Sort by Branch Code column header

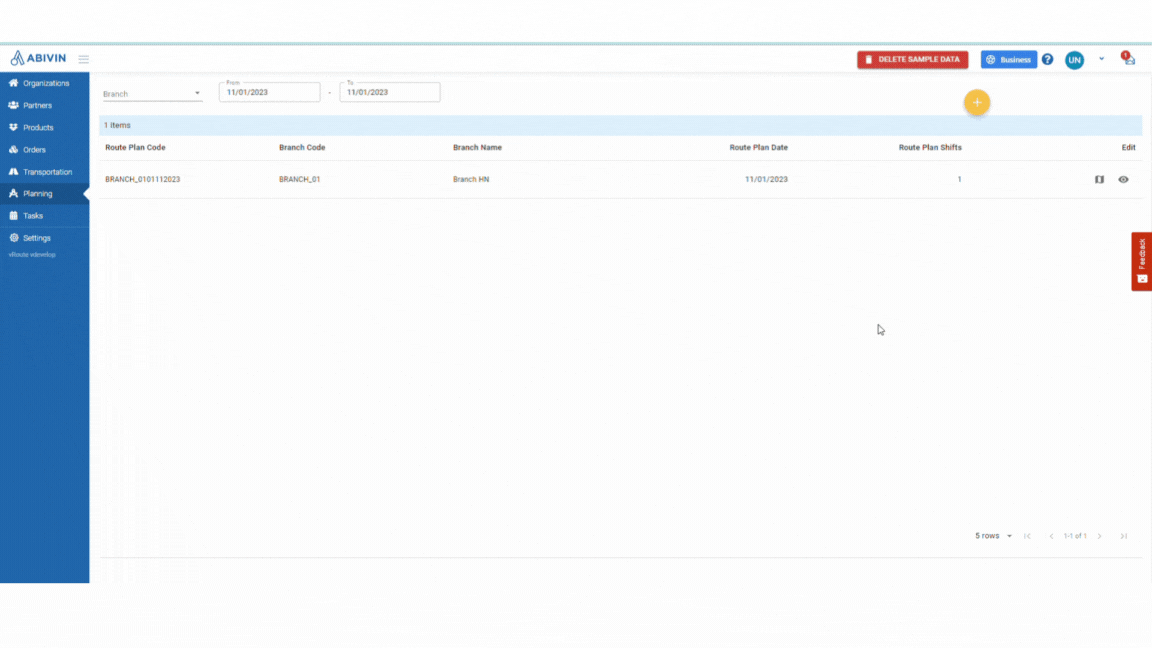(302, 148)
